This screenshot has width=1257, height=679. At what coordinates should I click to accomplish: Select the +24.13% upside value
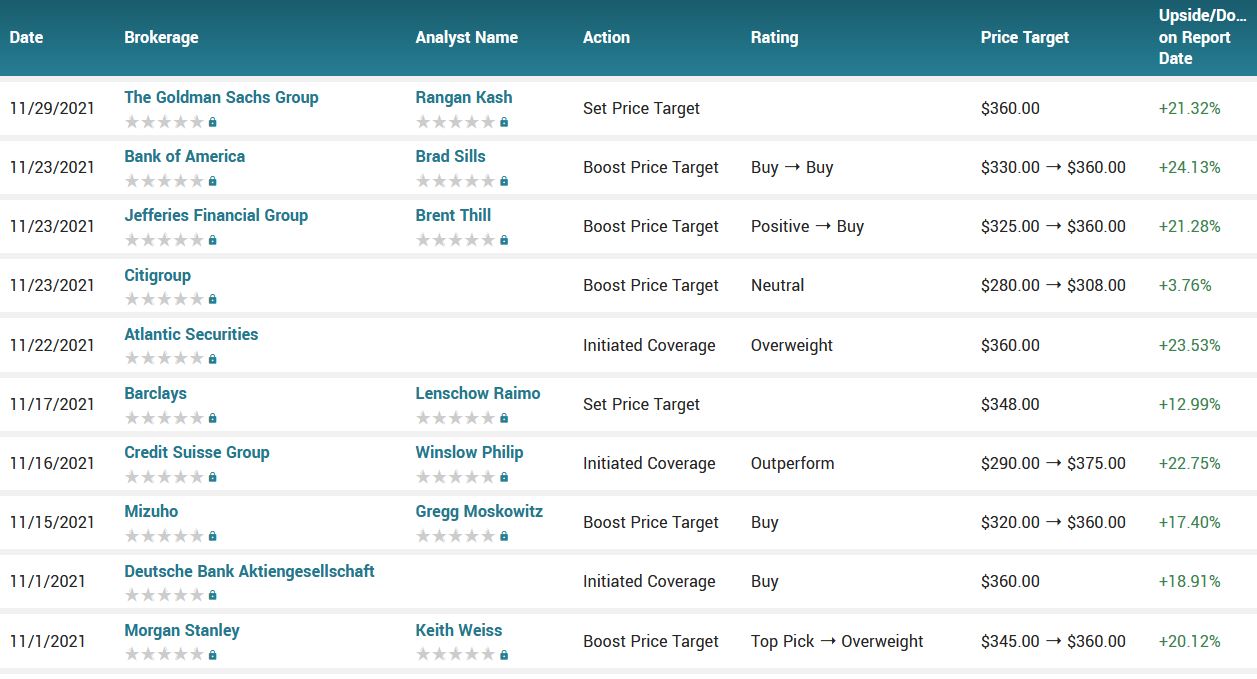pos(1189,167)
